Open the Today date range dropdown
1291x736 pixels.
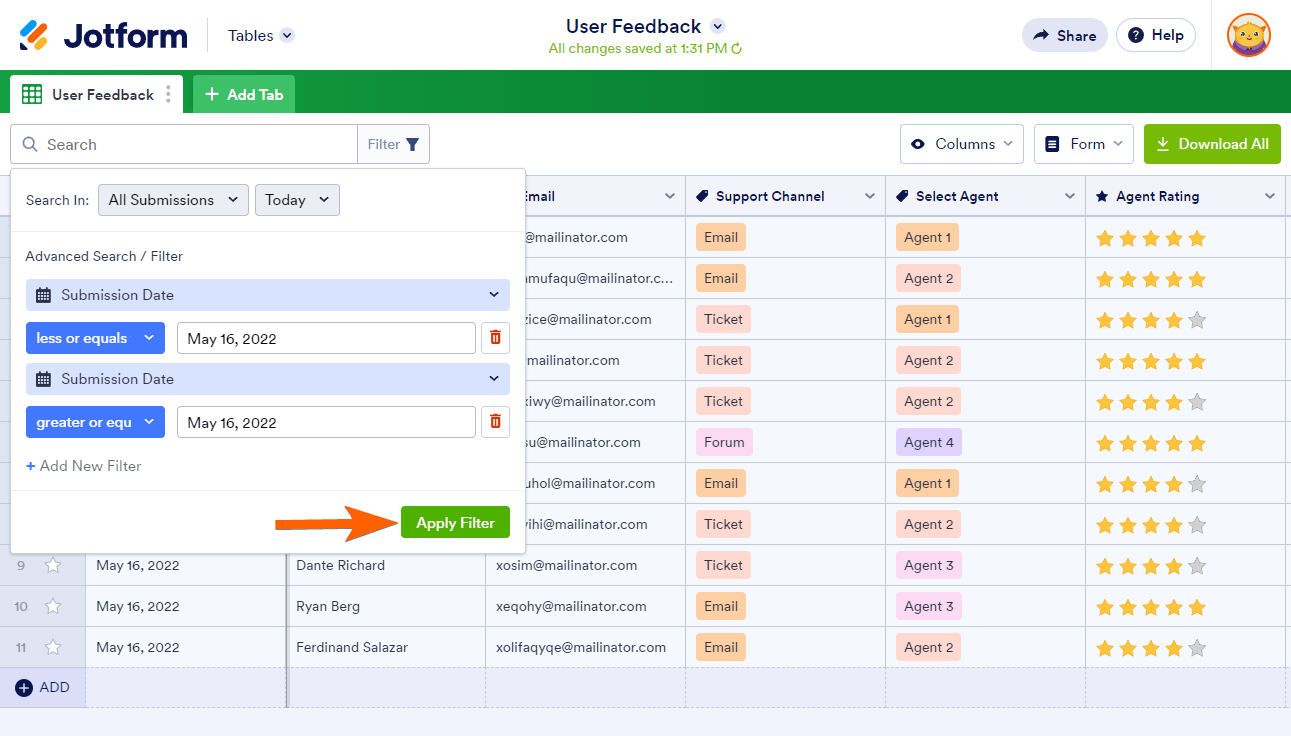click(297, 200)
